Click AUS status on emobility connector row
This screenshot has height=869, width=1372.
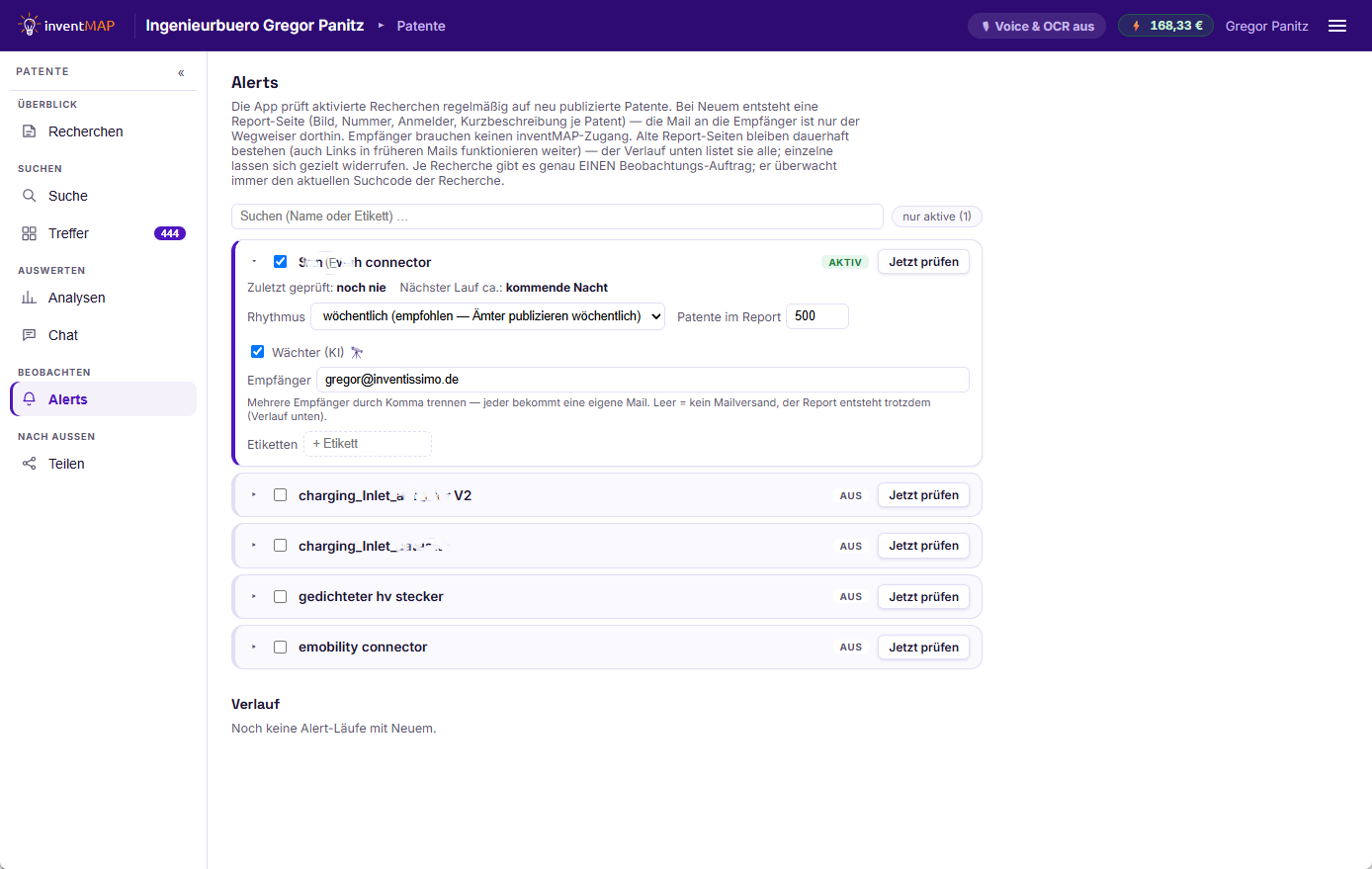(851, 648)
